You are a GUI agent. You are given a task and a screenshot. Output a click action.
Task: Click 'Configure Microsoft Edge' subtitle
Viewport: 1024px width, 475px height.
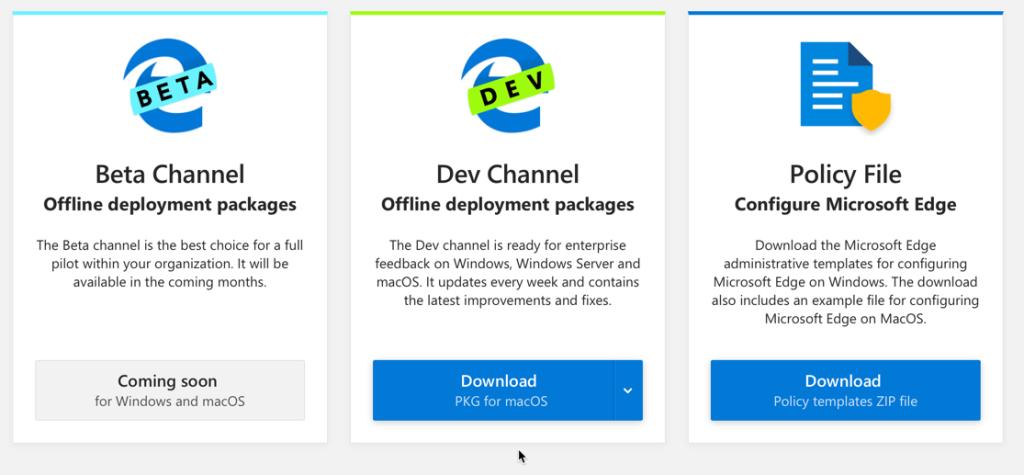(845, 205)
